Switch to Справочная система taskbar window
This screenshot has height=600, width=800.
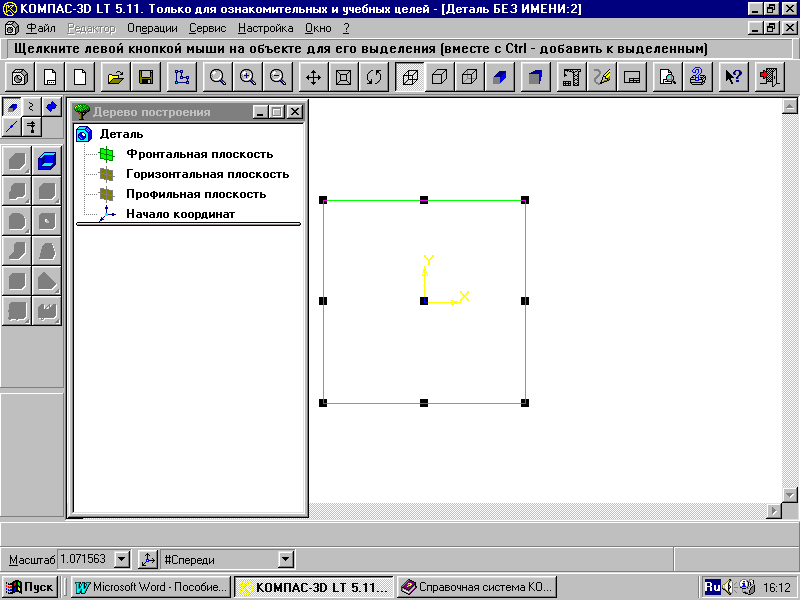click(x=477, y=587)
